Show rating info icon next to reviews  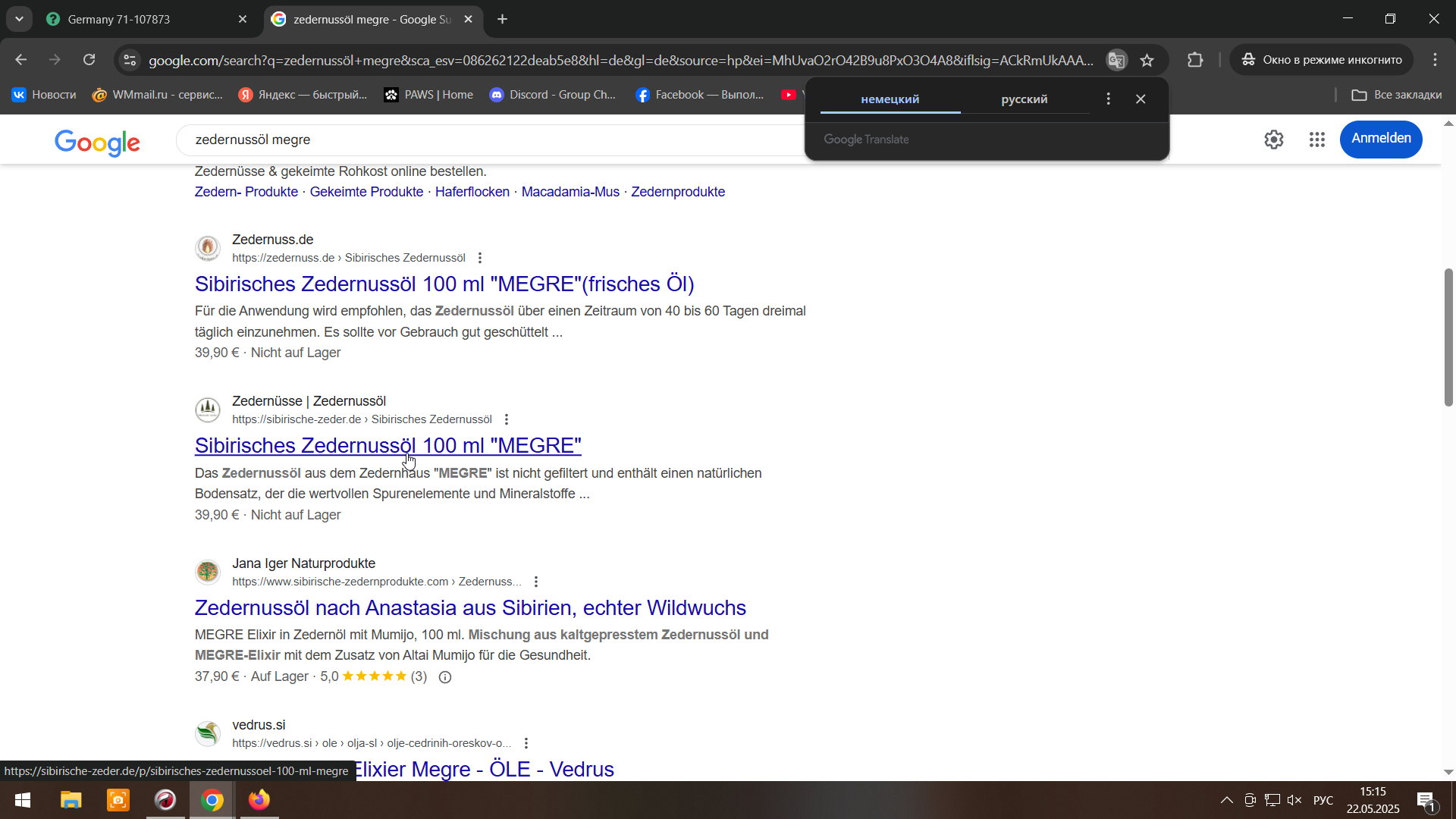[445, 677]
